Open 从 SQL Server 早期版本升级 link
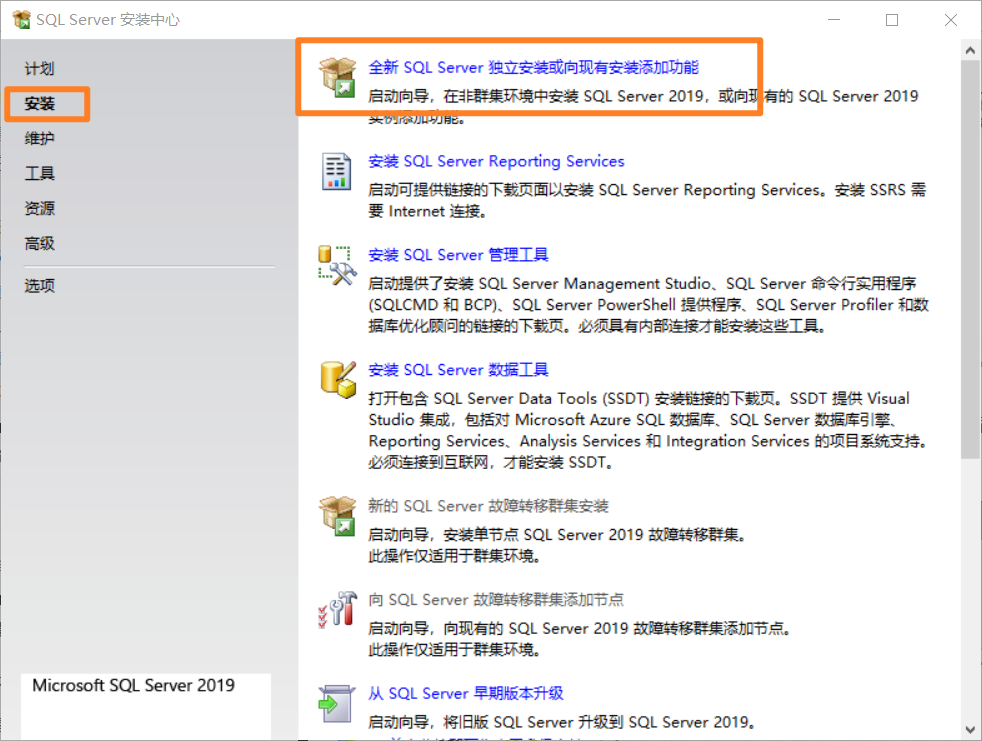The width and height of the screenshot is (982, 741). click(466, 693)
